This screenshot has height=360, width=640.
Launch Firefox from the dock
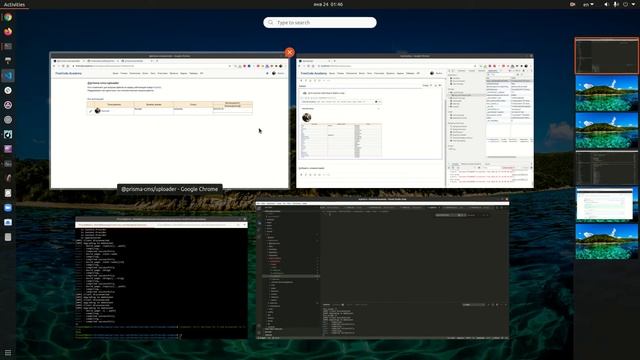(8, 31)
